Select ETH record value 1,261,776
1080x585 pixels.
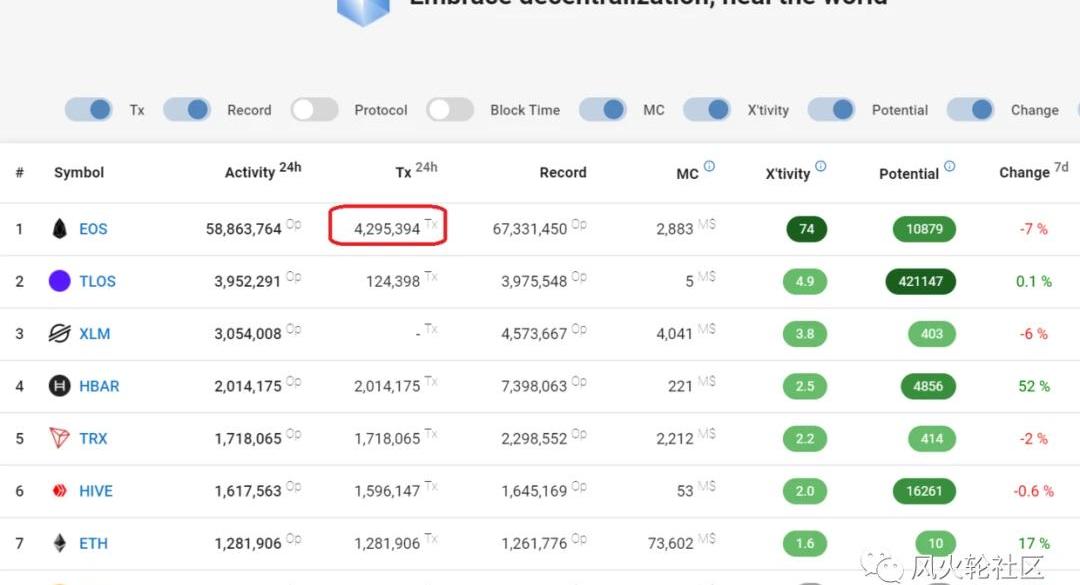pyautogui.click(x=534, y=543)
